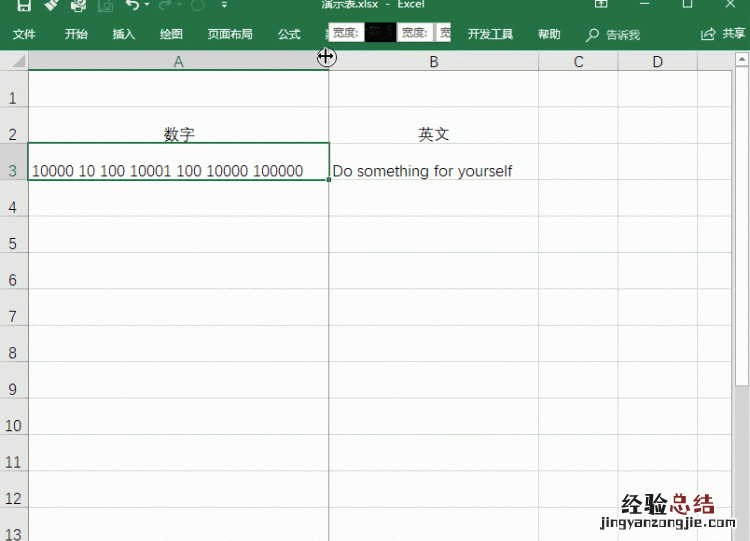Viewport: 750px width, 541px height.
Task: Switch to the 页面布局 ribbon tab
Action: coord(230,34)
